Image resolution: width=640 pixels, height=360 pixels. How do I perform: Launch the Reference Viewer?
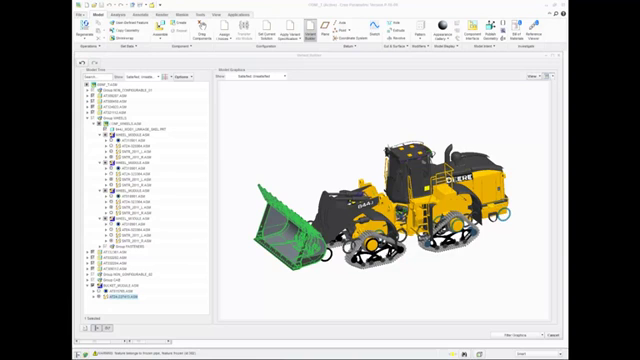pos(533,30)
